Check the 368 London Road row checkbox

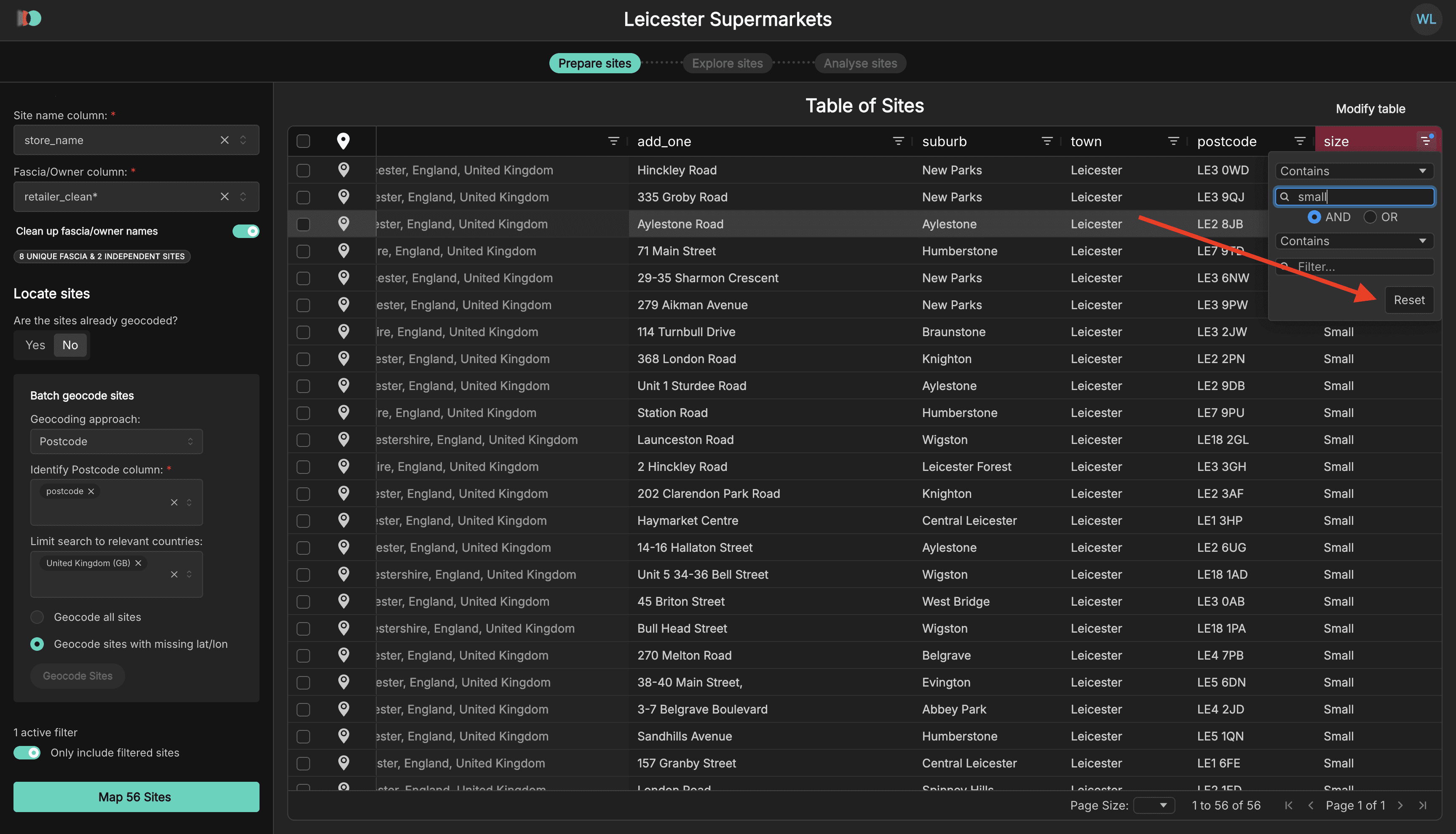303,358
